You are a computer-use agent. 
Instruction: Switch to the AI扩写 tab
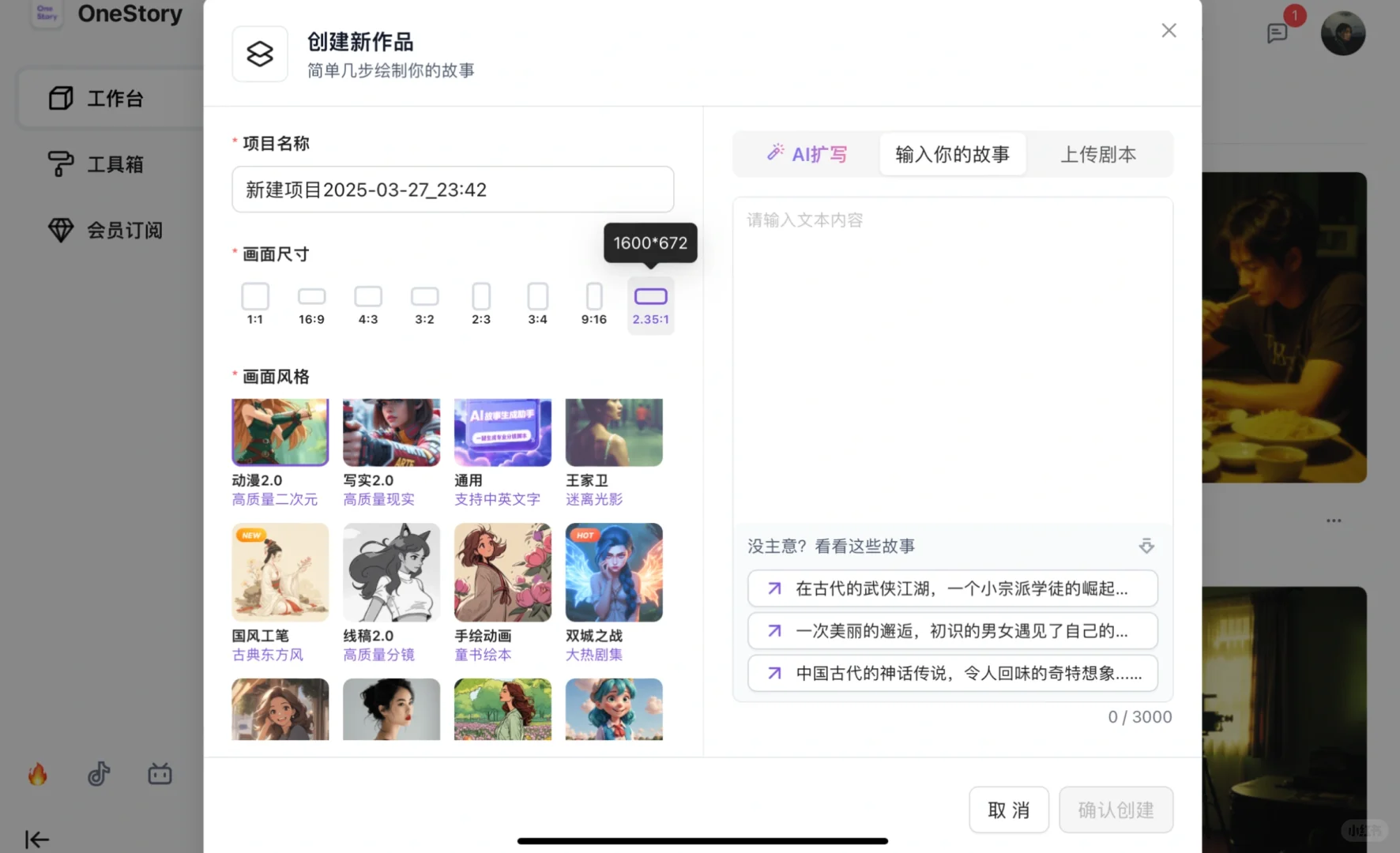click(807, 154)
